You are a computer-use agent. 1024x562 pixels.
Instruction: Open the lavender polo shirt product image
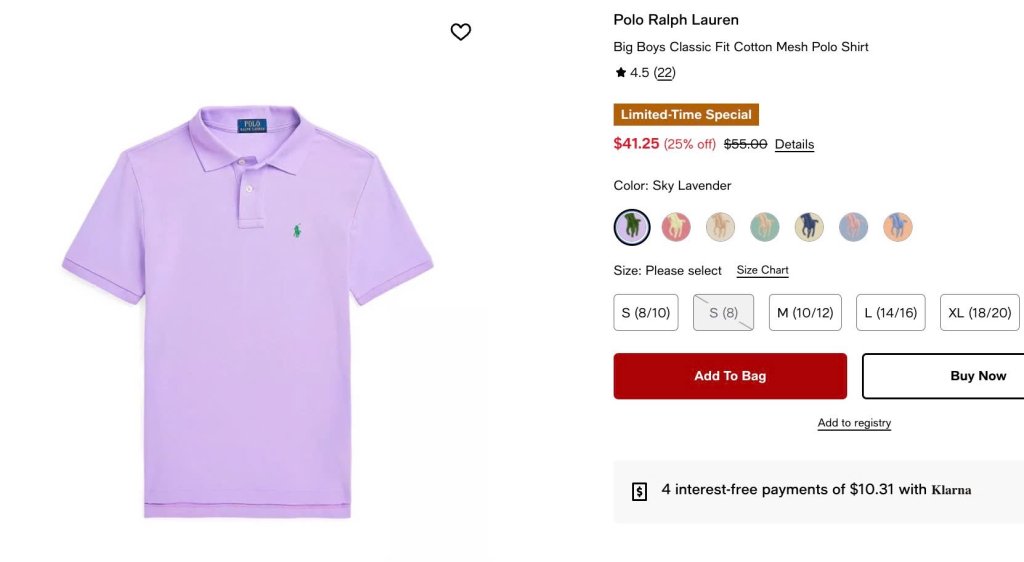click(248, 312)
